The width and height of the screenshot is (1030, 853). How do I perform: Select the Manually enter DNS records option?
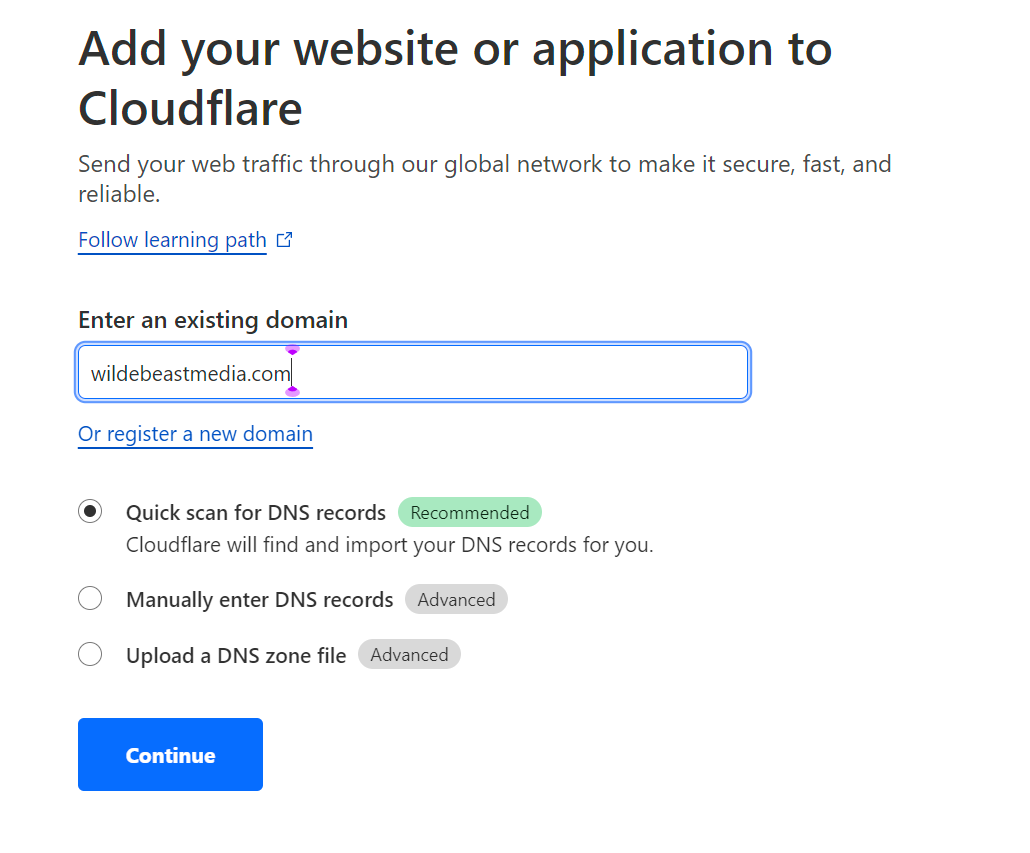90,598
